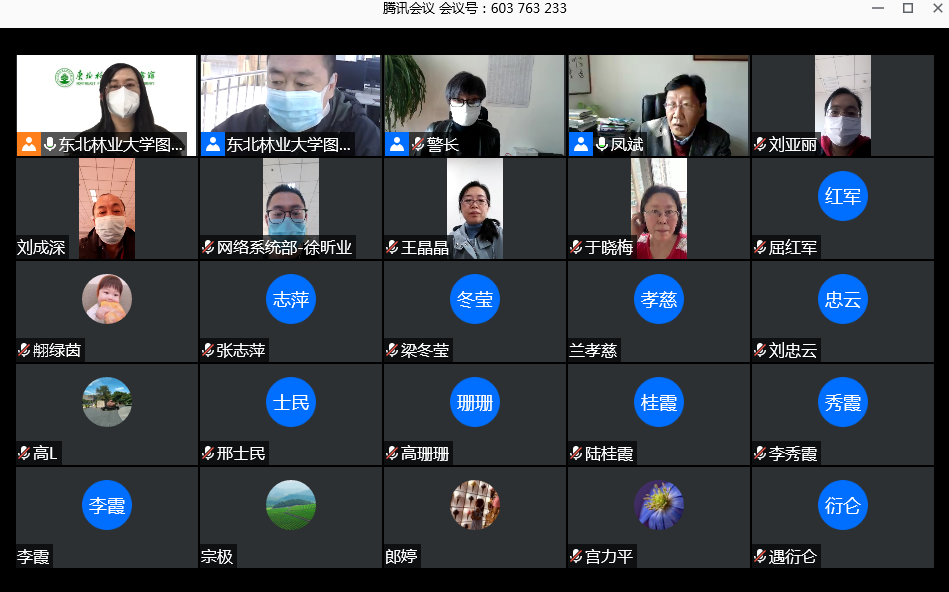The width and height of the screenshot is (949, 592).
Task: Click the muted mic icon beside 王晶晶
Action: coord(392,247)
